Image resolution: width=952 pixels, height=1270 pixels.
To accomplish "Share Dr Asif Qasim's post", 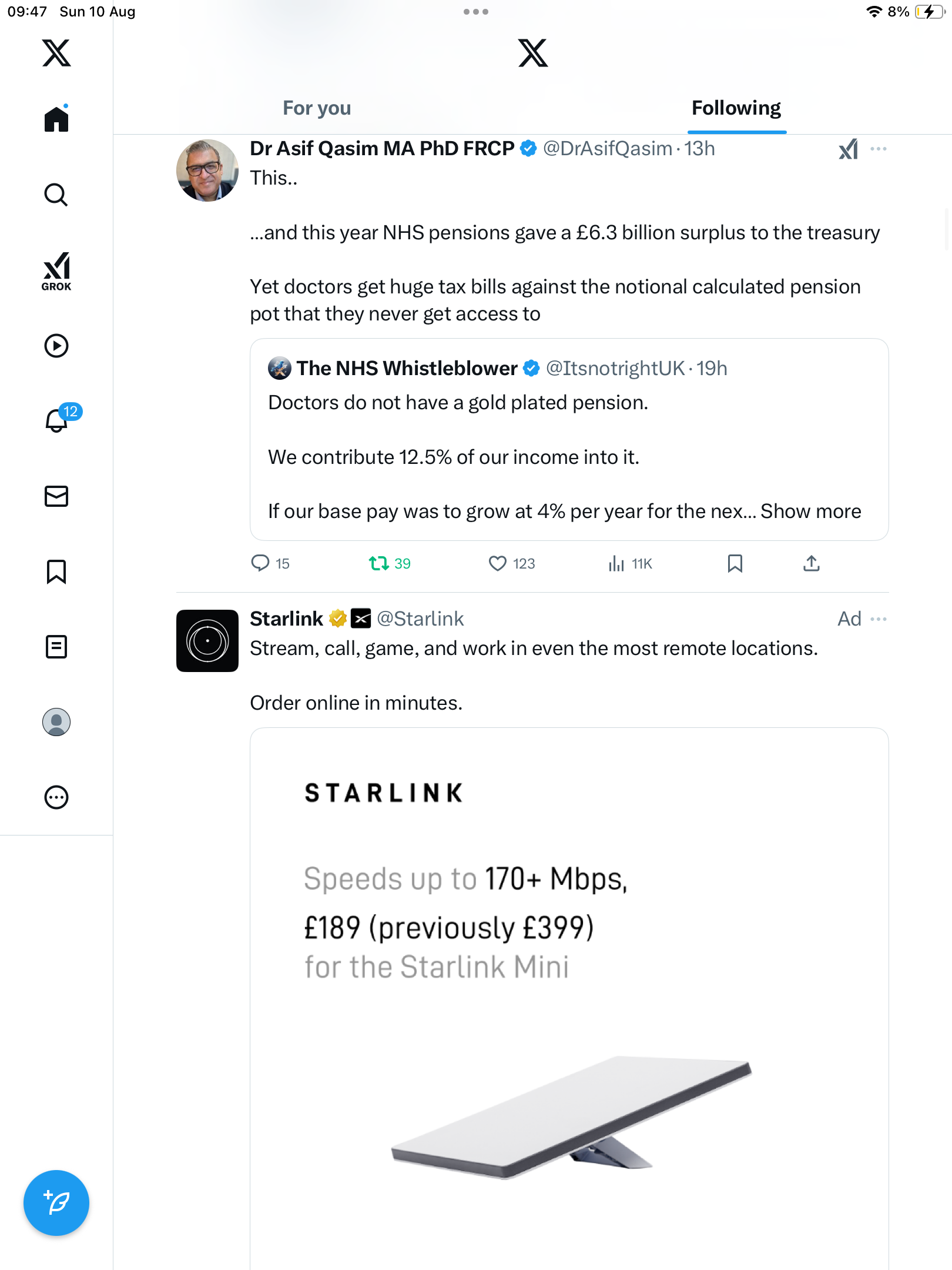I will [812, 564].
